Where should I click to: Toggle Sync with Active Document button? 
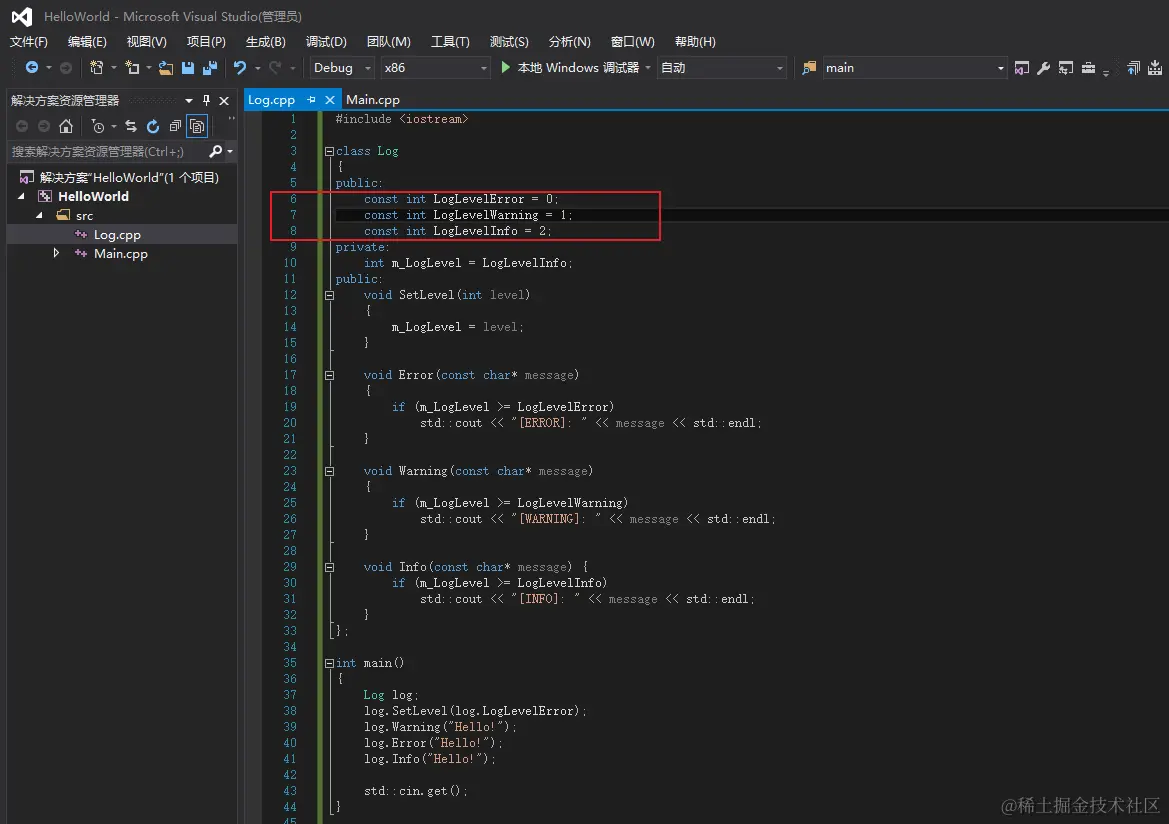[131, 126]
